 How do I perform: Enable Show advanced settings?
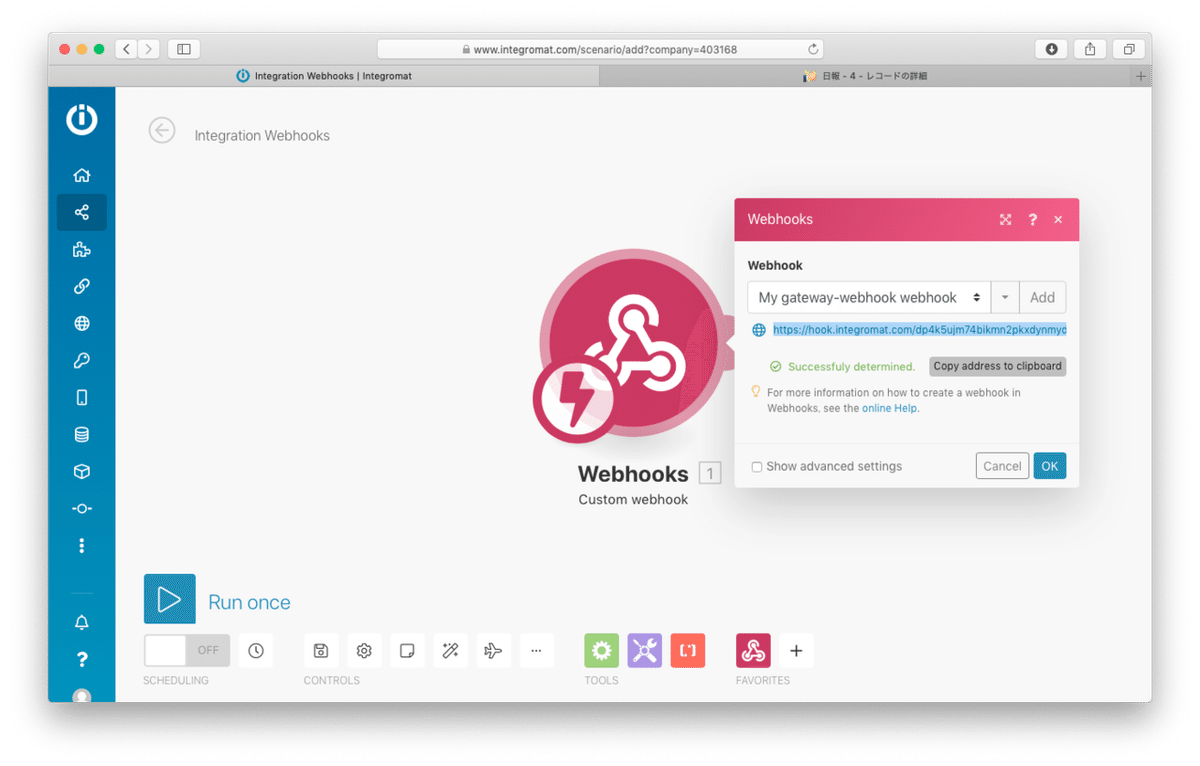[757, 466]
